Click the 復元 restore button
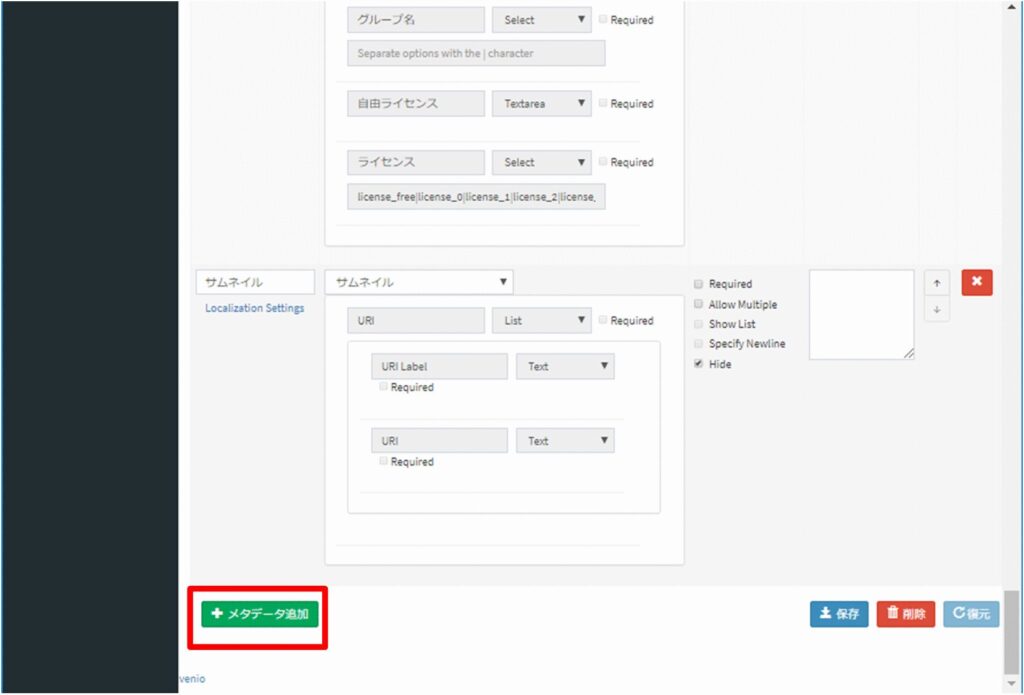 point(971,614)
